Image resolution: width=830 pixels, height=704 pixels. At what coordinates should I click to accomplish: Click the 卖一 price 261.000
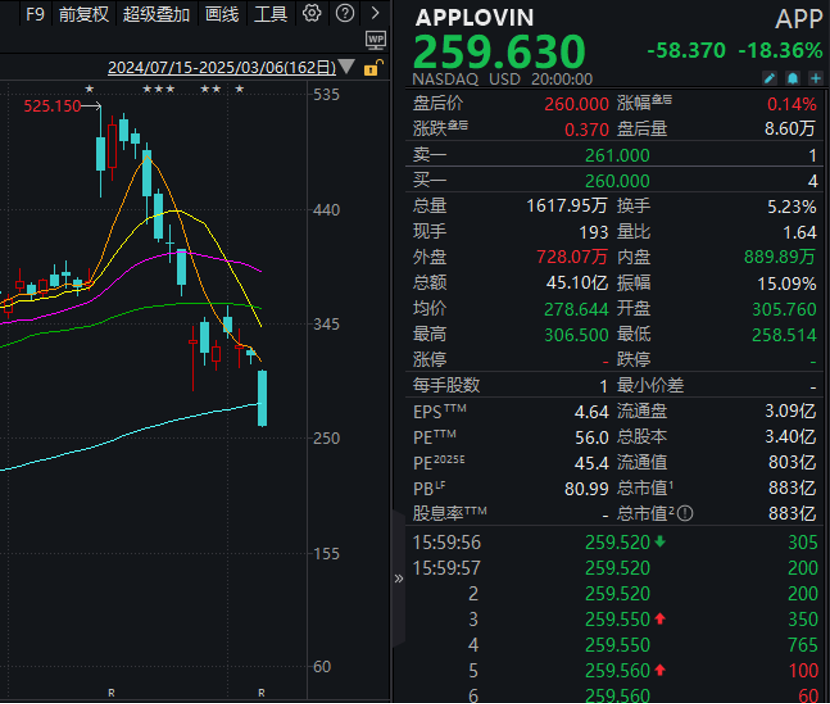617,155
